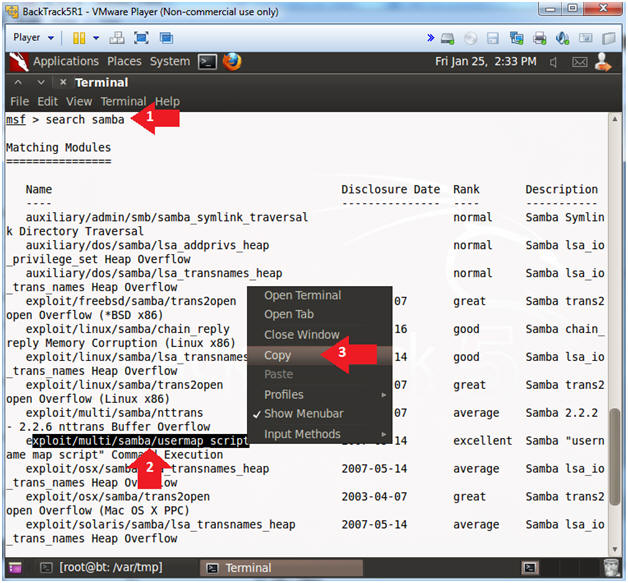The height and width of the screenshot is (583, 628).
Task: Click the terminal scrollbar up arrow
Action: (614, 119)
